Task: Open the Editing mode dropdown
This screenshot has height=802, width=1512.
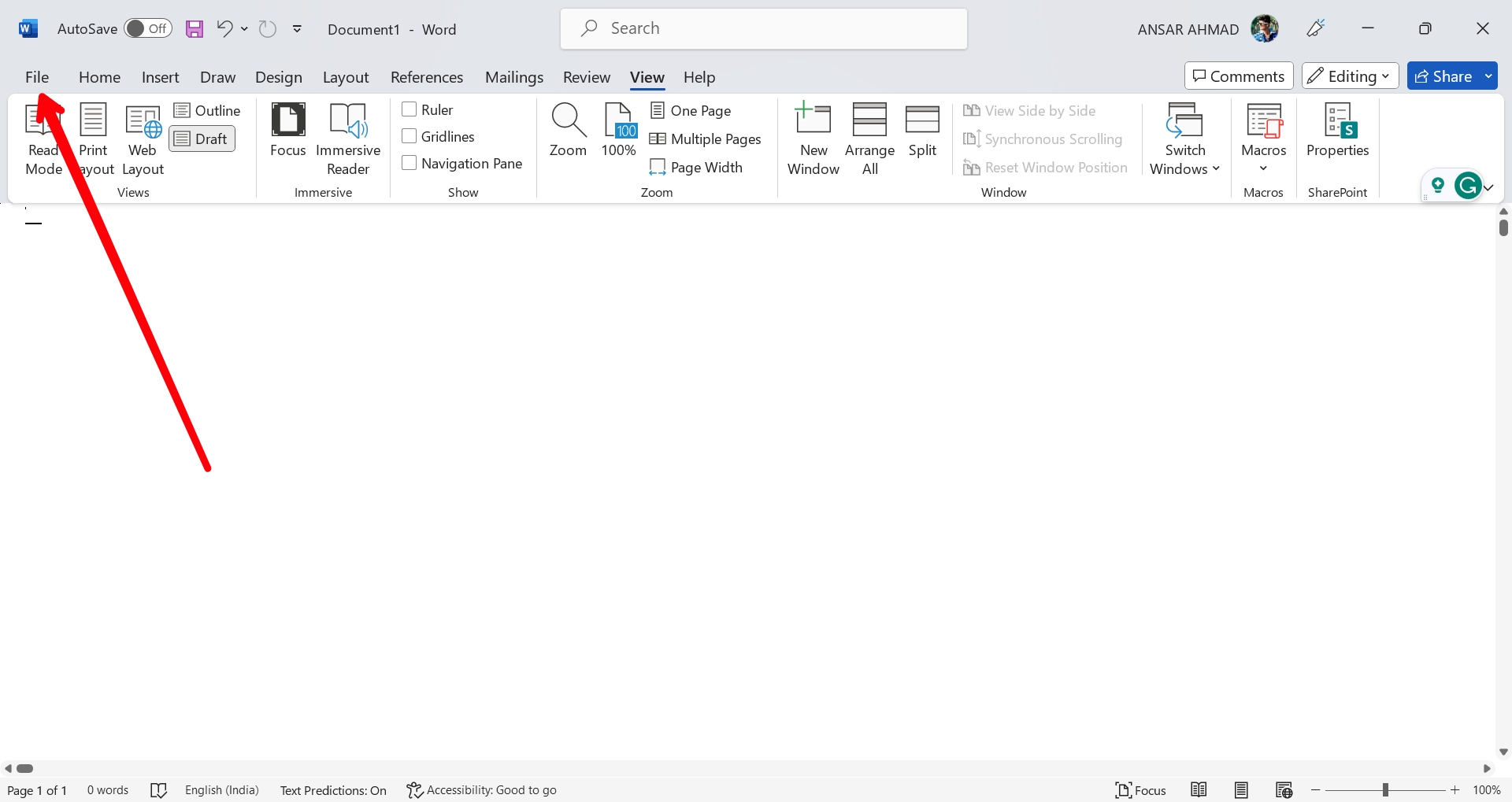Action: (1349, 76)
